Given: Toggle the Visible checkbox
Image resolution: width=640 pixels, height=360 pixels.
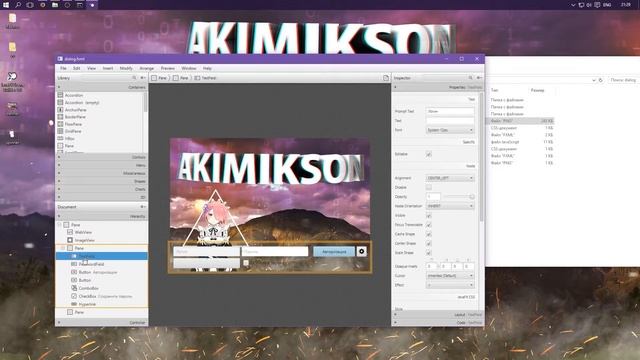Looking at the screenshot, I should [x=429, y=216].
